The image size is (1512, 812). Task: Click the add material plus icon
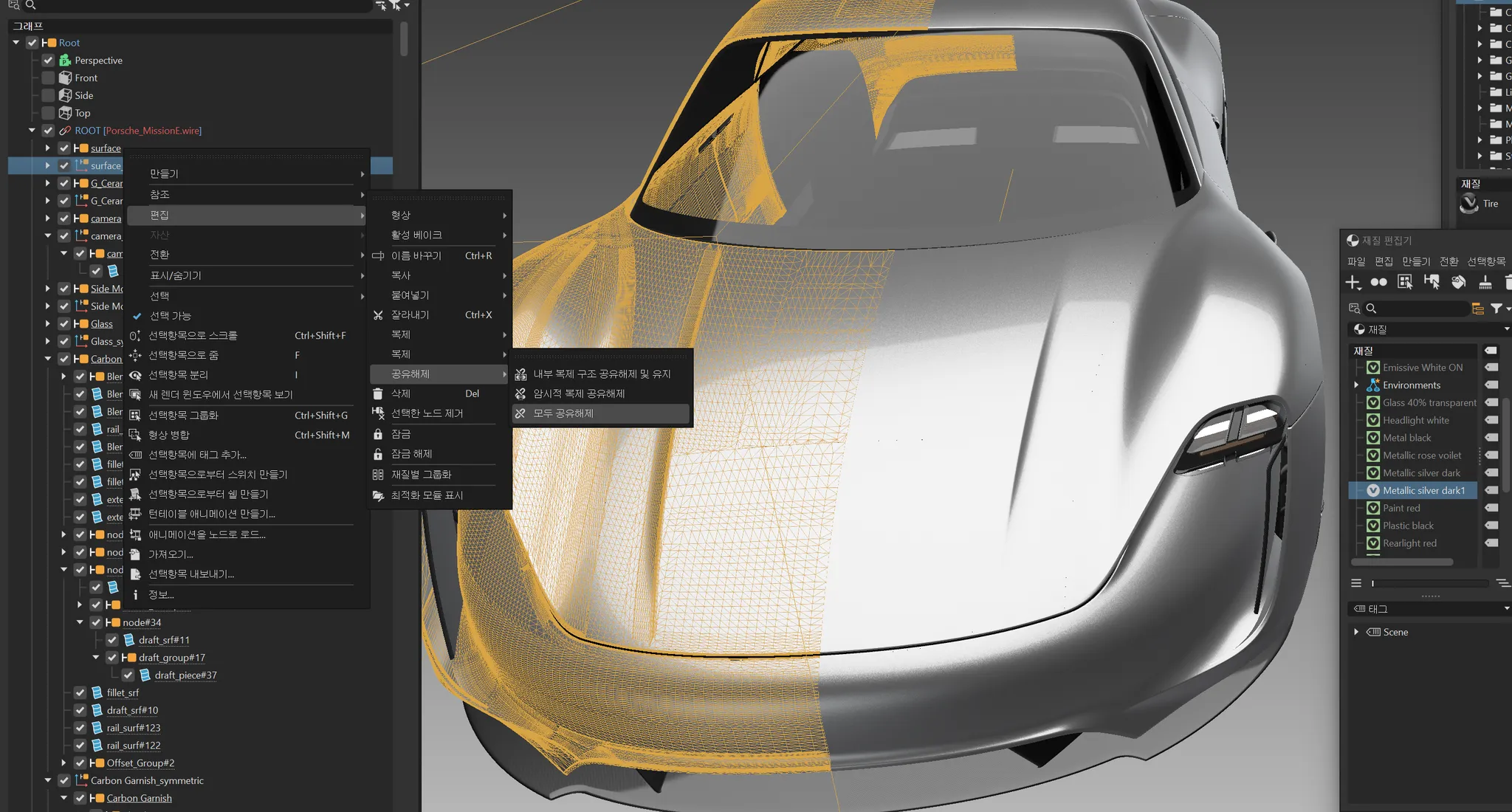coord(1353,282)
